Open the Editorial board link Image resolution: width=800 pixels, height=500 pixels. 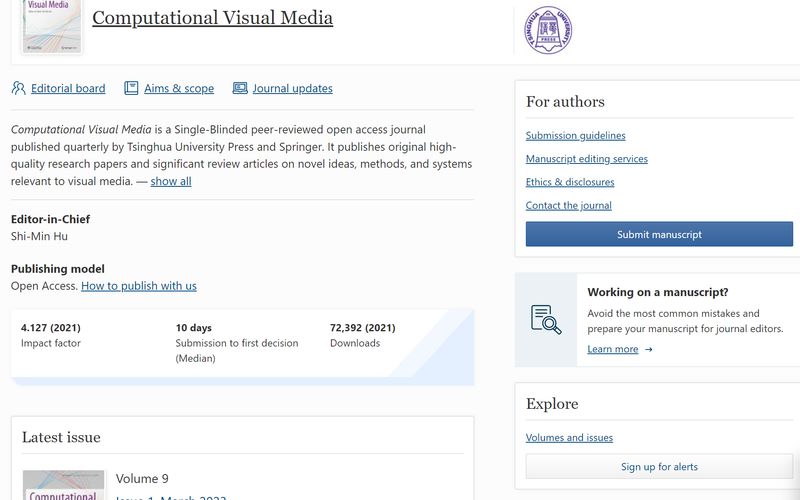(68, 88)
